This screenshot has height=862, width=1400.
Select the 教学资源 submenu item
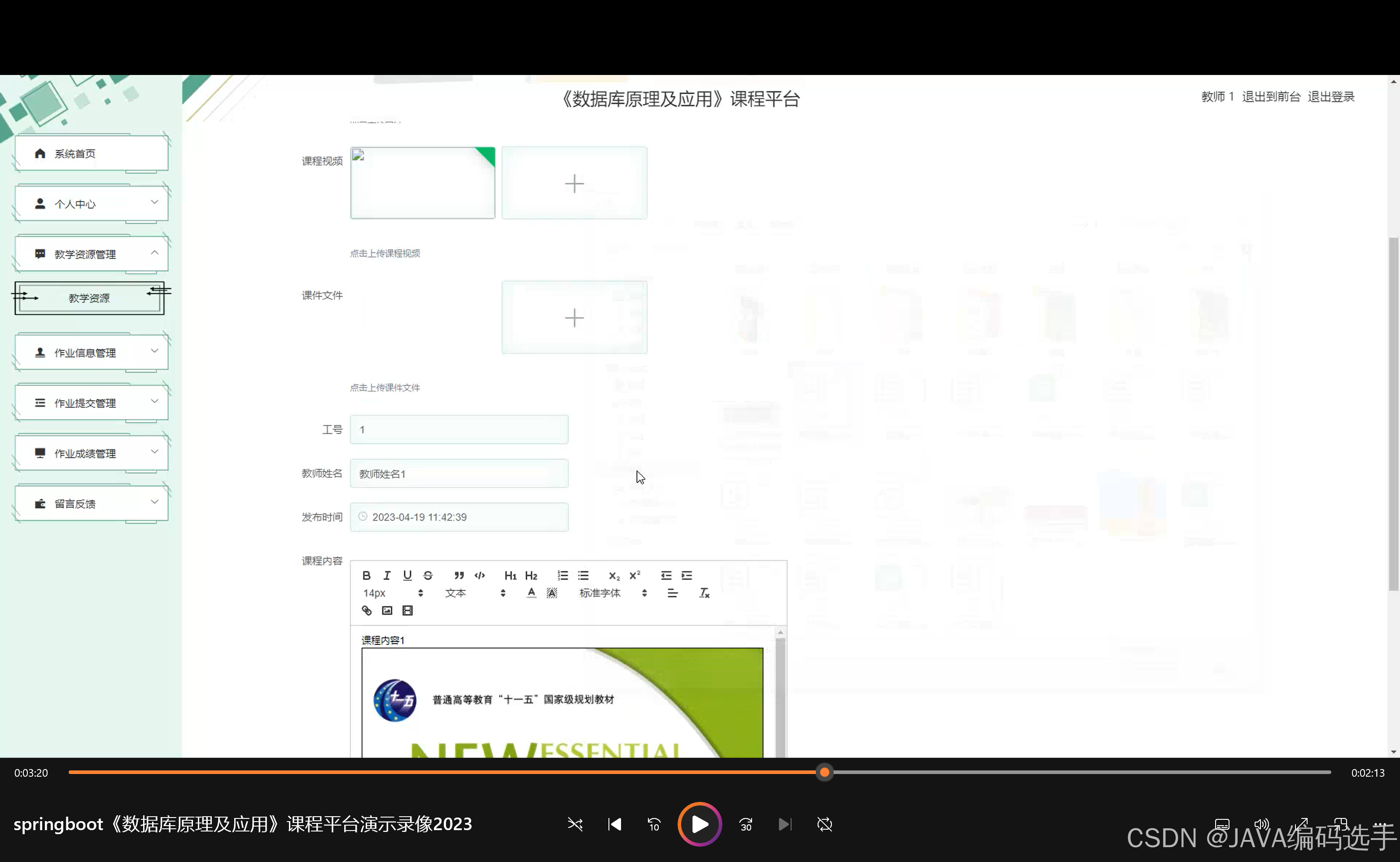pos(89,298)
